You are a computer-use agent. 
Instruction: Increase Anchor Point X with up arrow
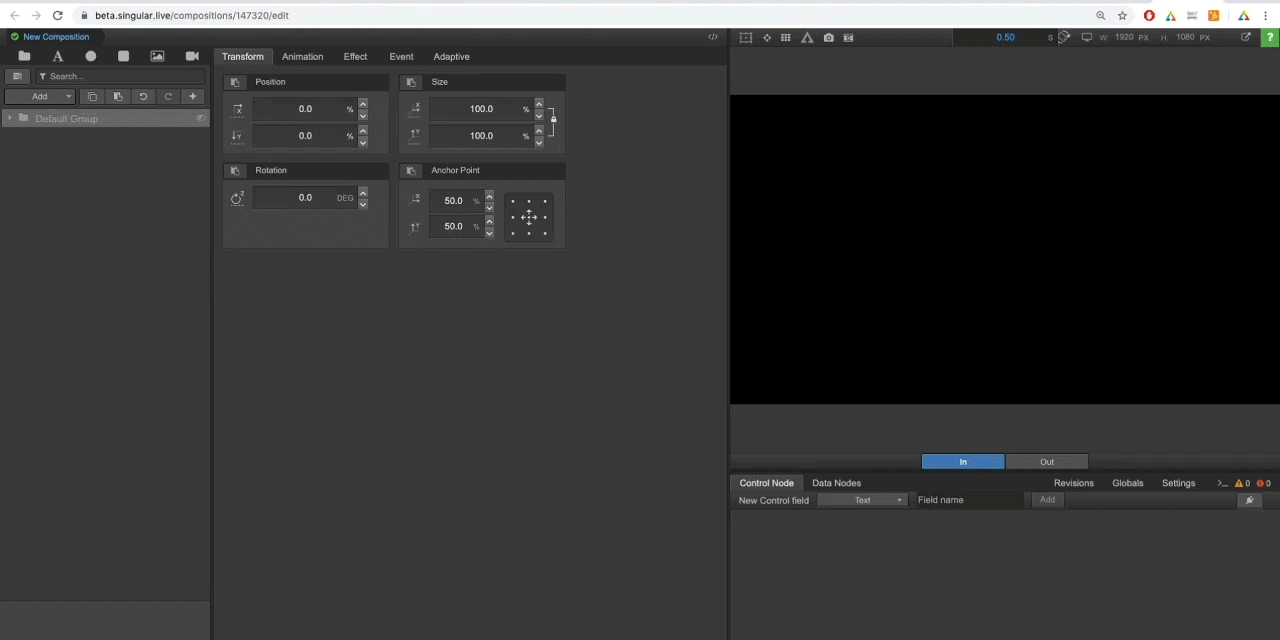489,196
